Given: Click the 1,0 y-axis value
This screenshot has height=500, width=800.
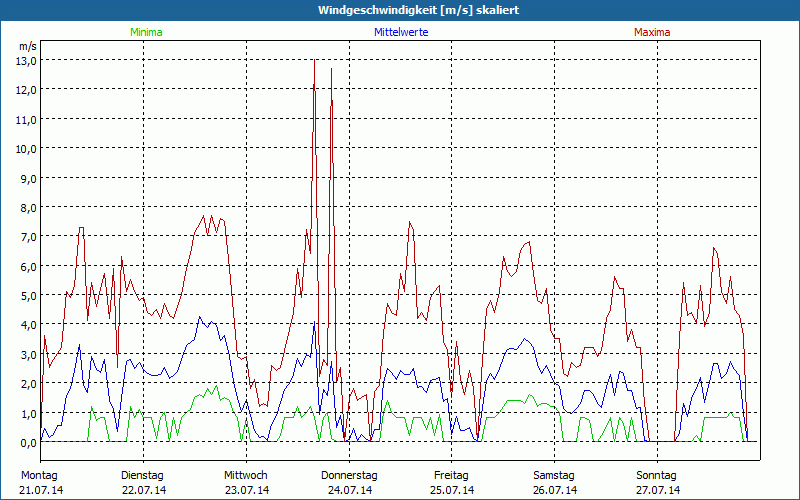Looking at the screenshot, I should tap(29, 414).
